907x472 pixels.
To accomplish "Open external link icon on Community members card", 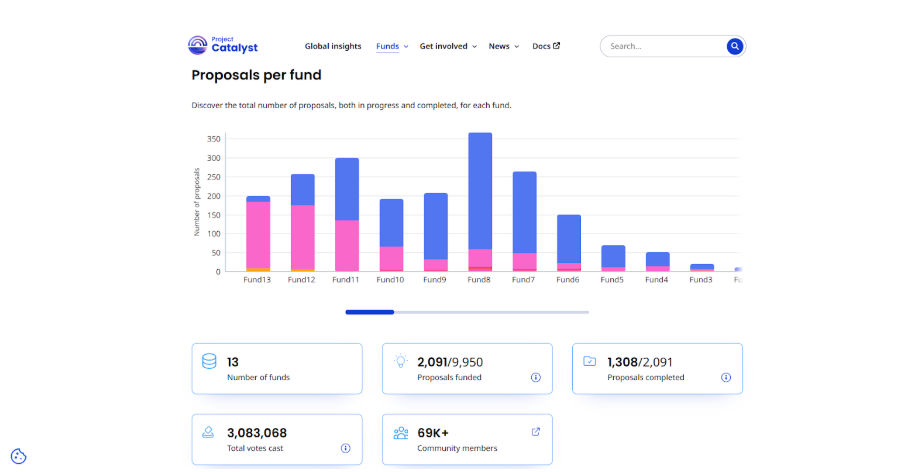I will pos(536,432).
